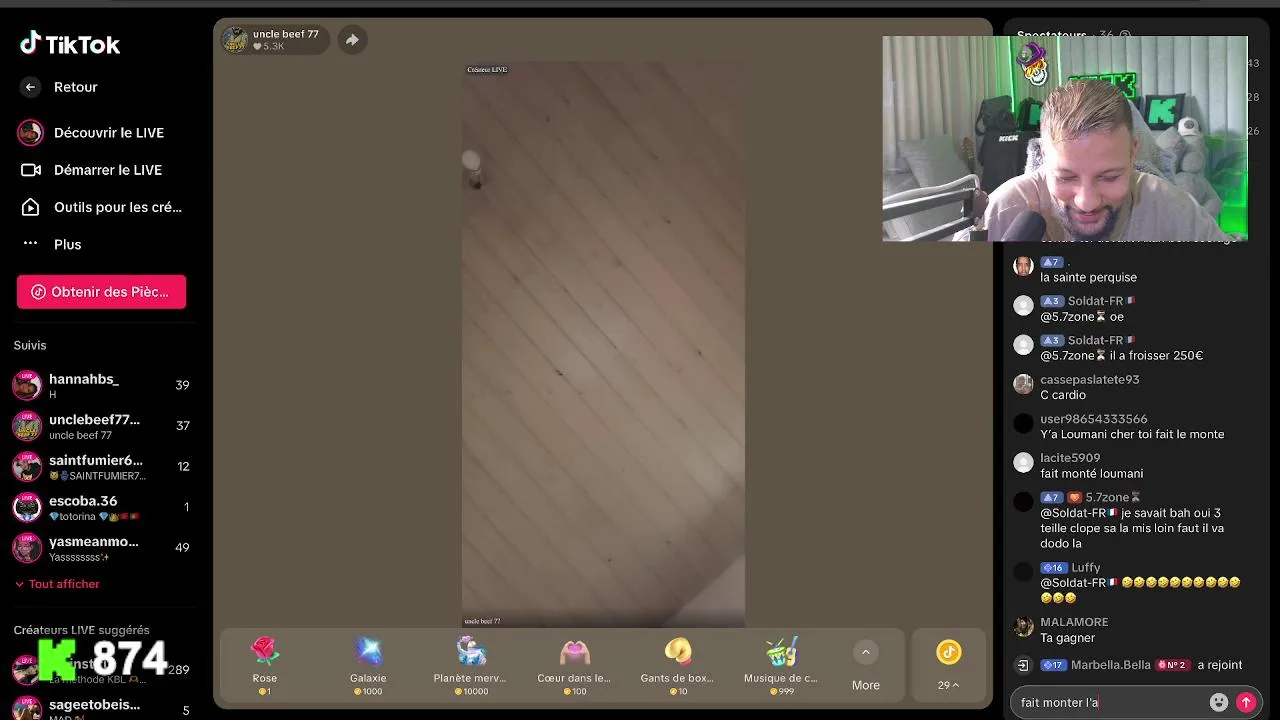Open sageetobeis suggested creator

point(100,708)
